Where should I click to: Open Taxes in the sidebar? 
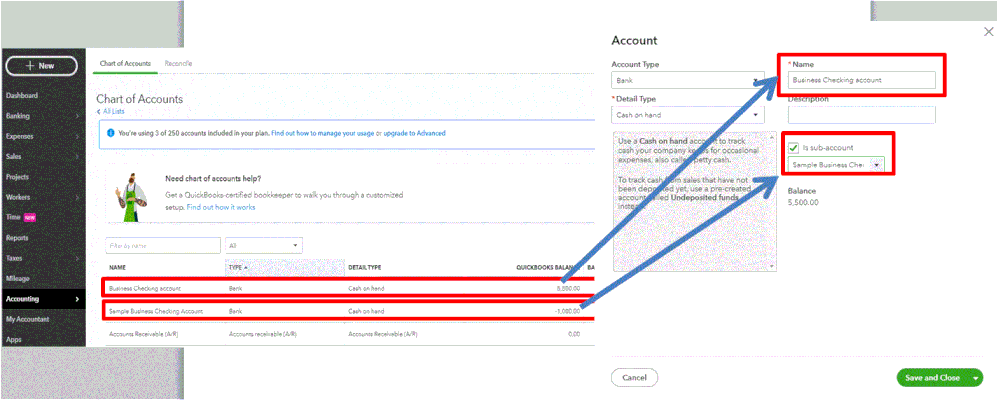(x=15, y=259)
